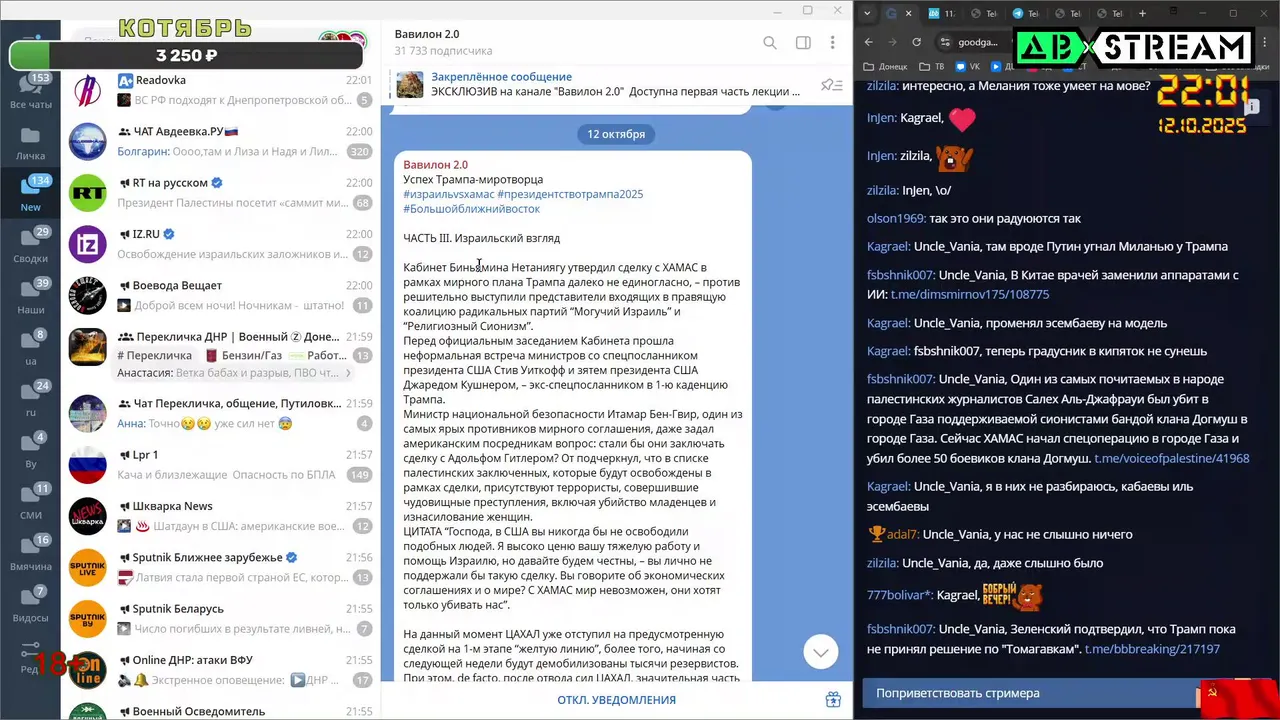Viewport: 1280px width, 720px height.
Task: Open the browser three-dots menu
Action: click(1264, 42)
